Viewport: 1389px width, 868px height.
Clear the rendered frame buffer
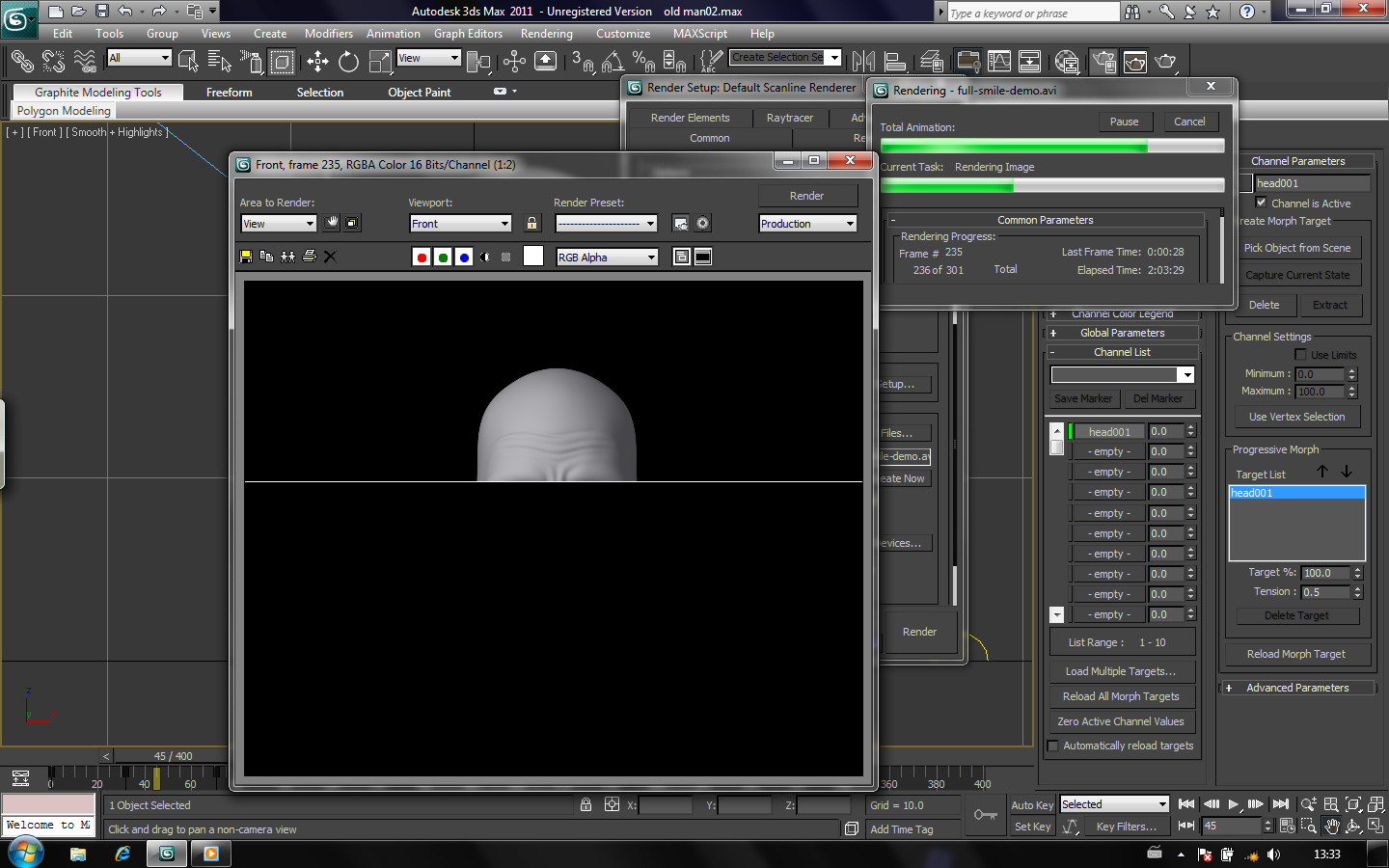coord(329,257)
